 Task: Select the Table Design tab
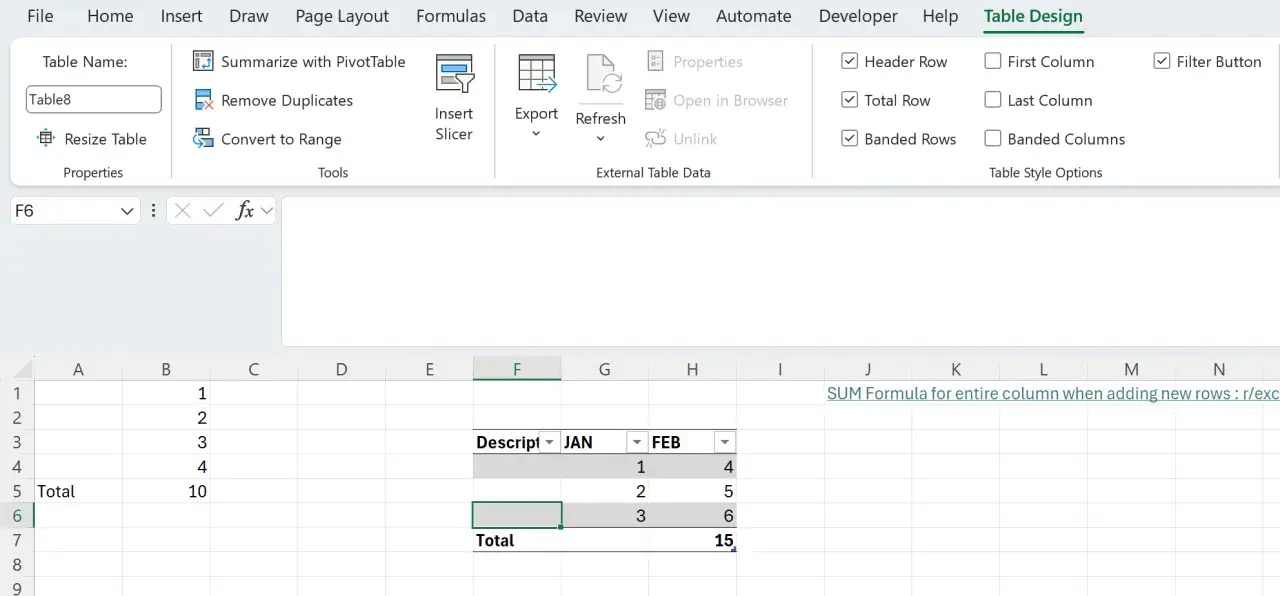pyautogui.click(x=1033, y=16)
